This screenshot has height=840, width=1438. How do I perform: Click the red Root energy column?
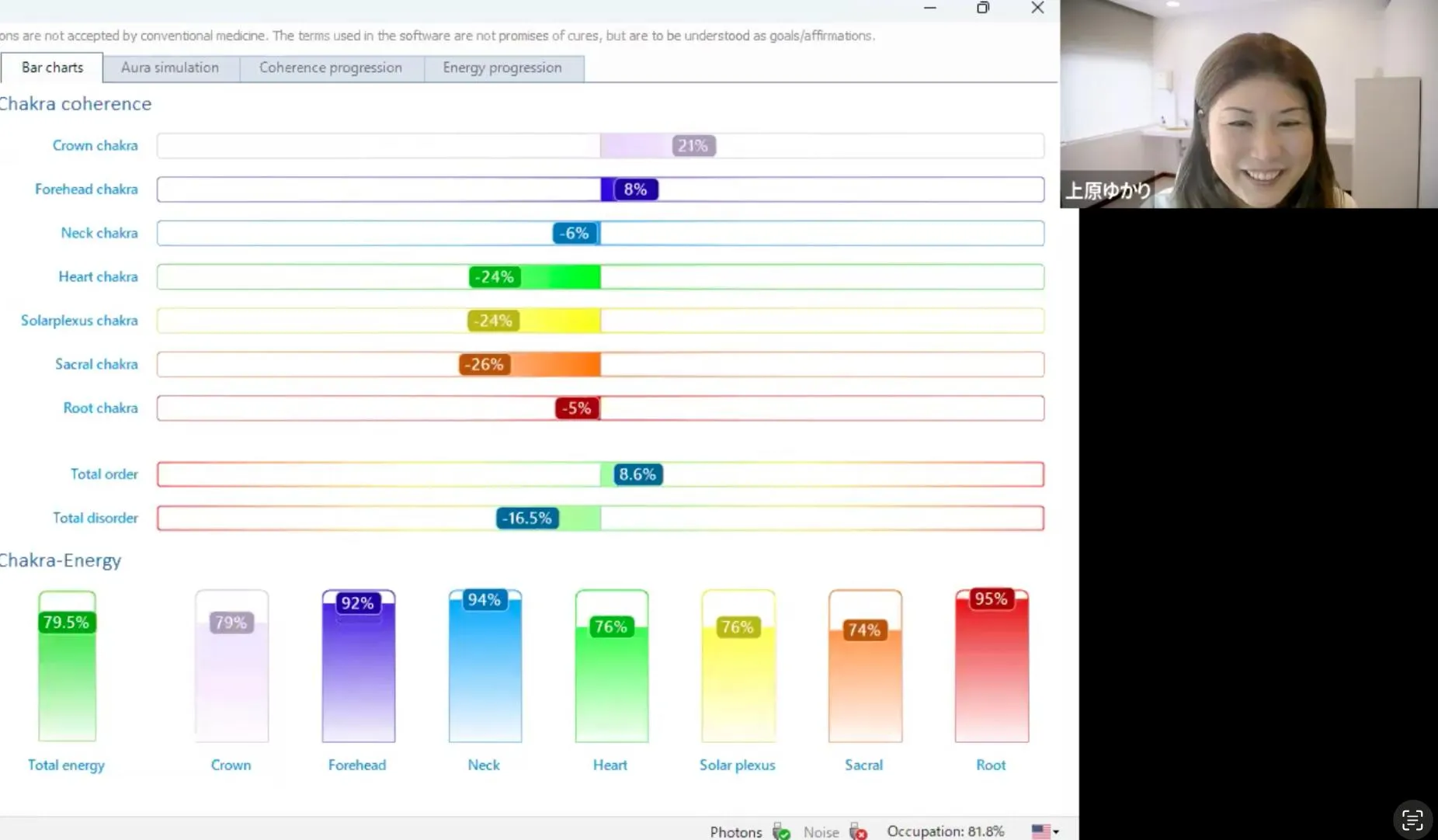(x=991, y=668)
